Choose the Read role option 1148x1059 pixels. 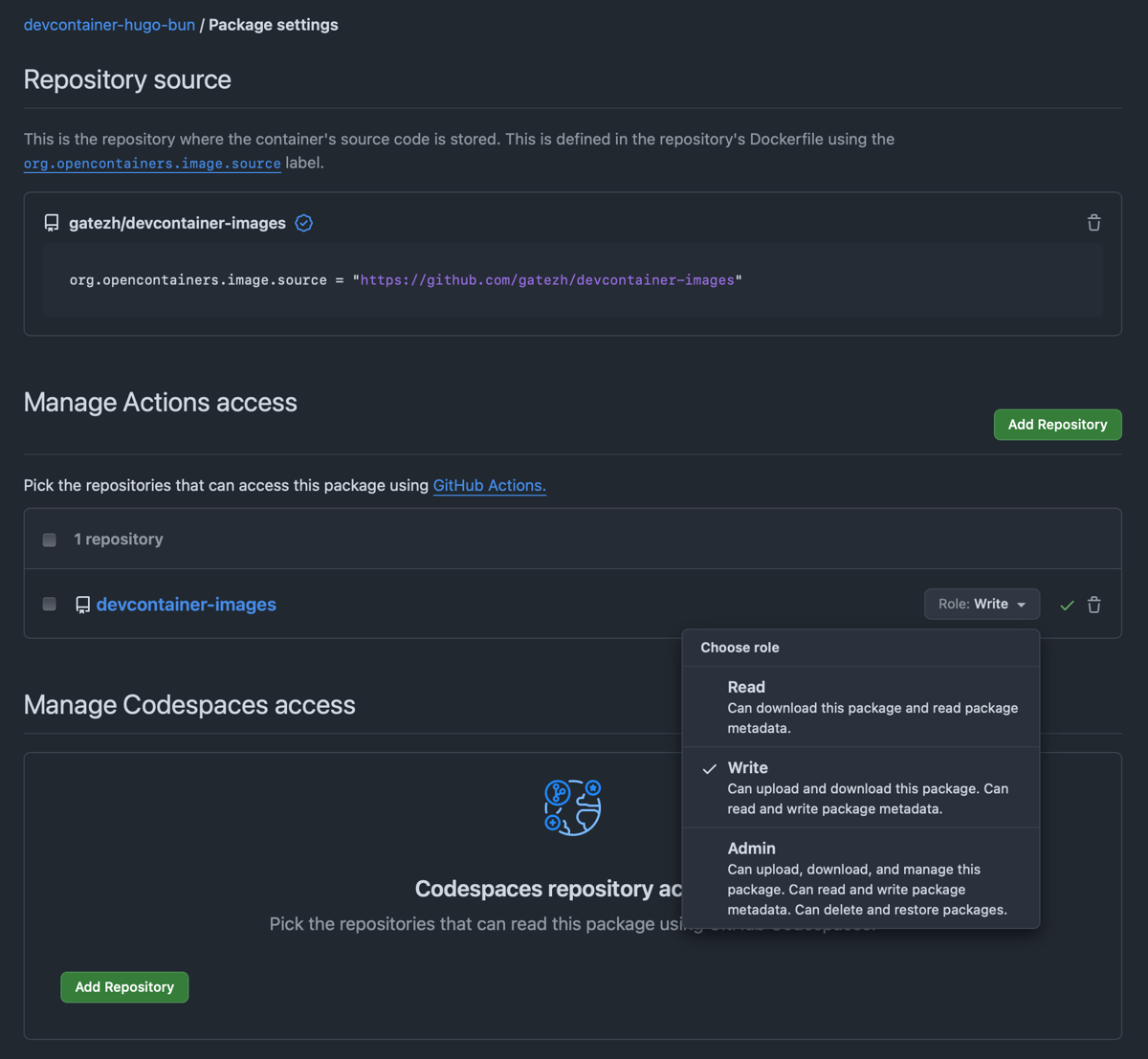pos(861,707)
